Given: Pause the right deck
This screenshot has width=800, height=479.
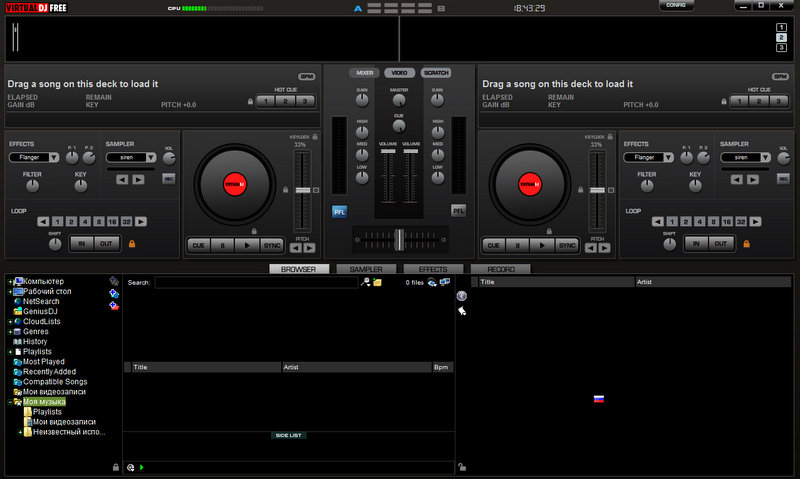Looking at the screenshot, I should pyautogui.click(x=517, y=245).
